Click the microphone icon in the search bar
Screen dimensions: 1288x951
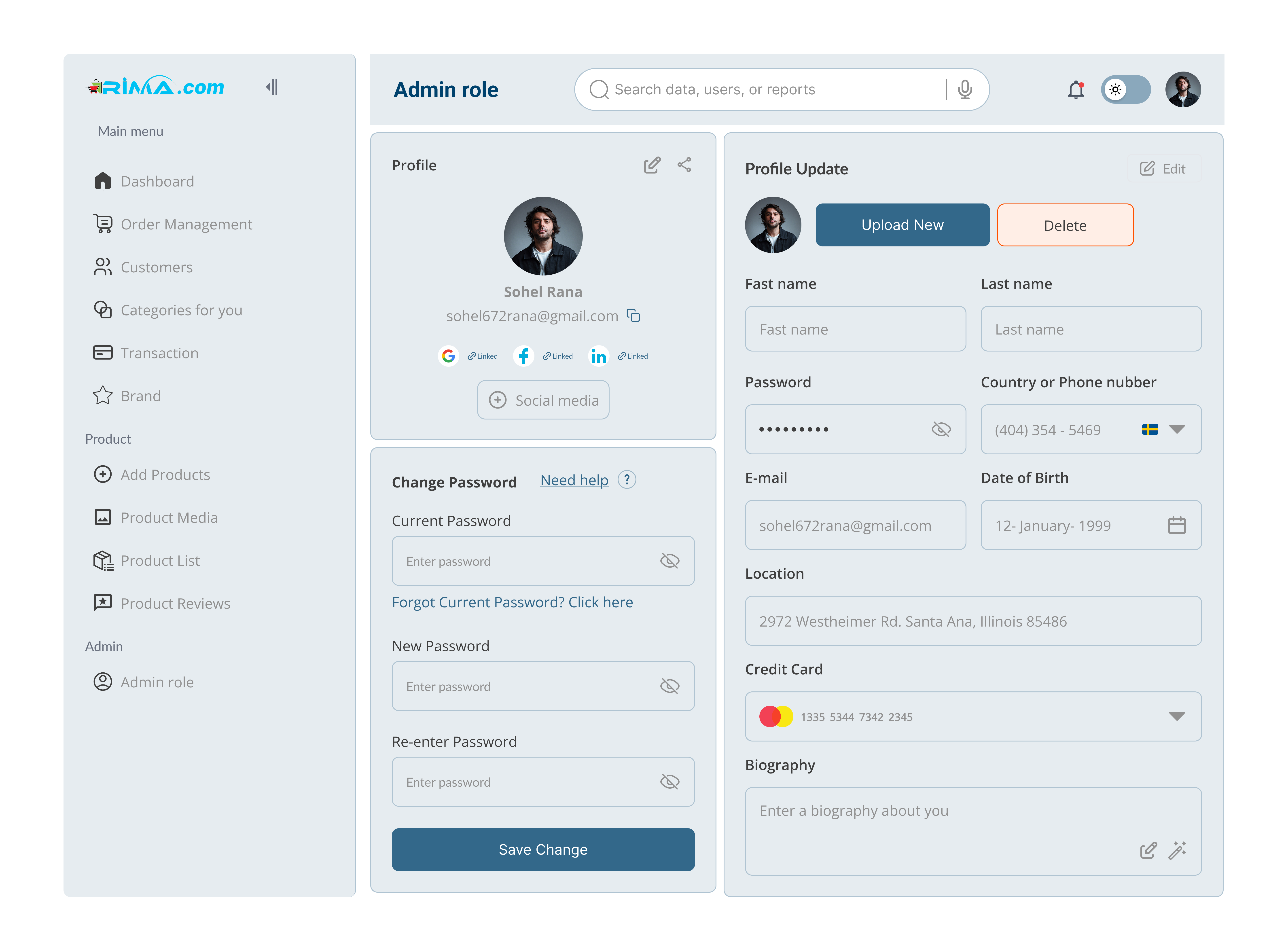[x=965, y=89]
